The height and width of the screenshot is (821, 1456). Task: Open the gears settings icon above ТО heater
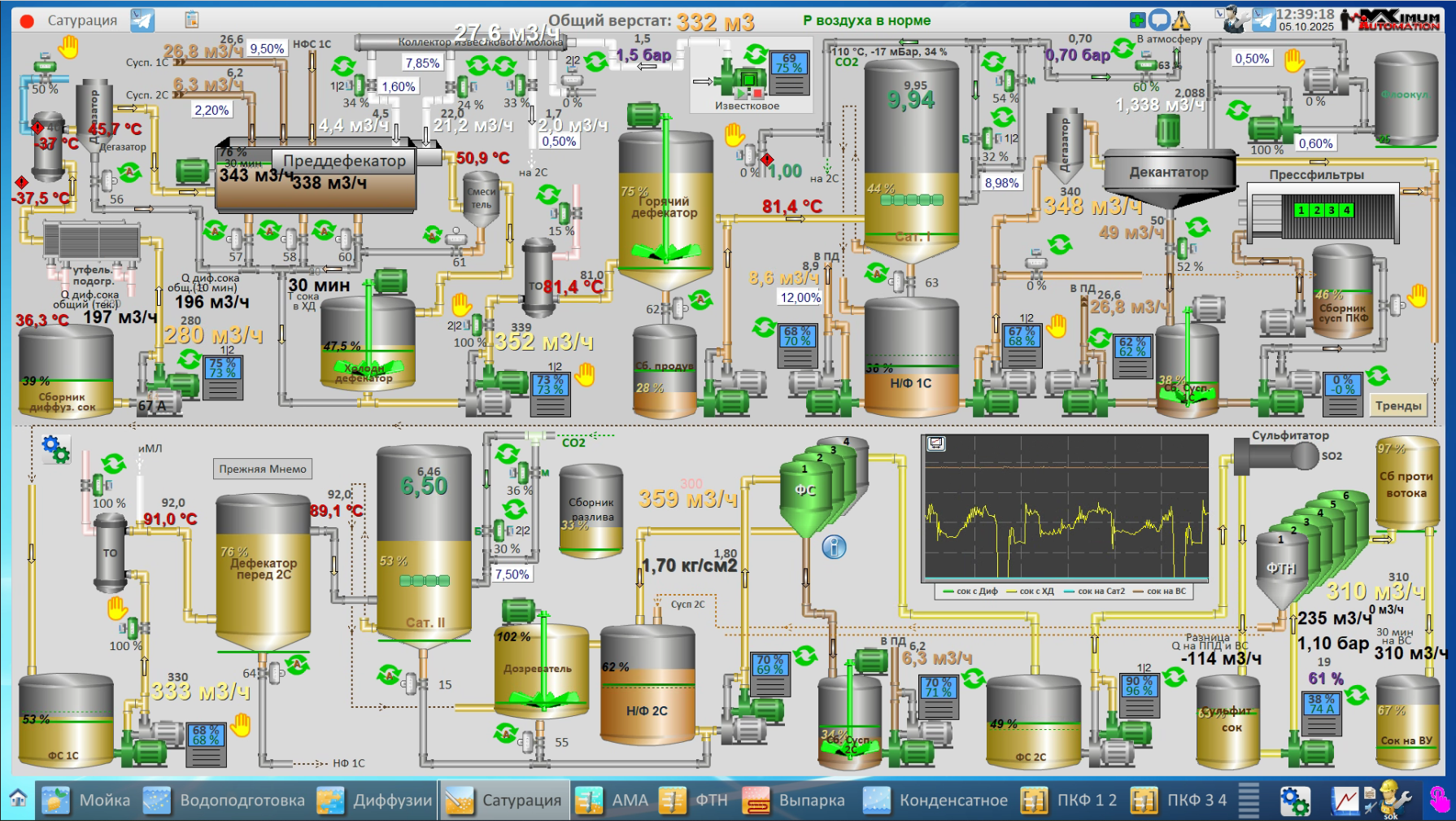point(56,448)
